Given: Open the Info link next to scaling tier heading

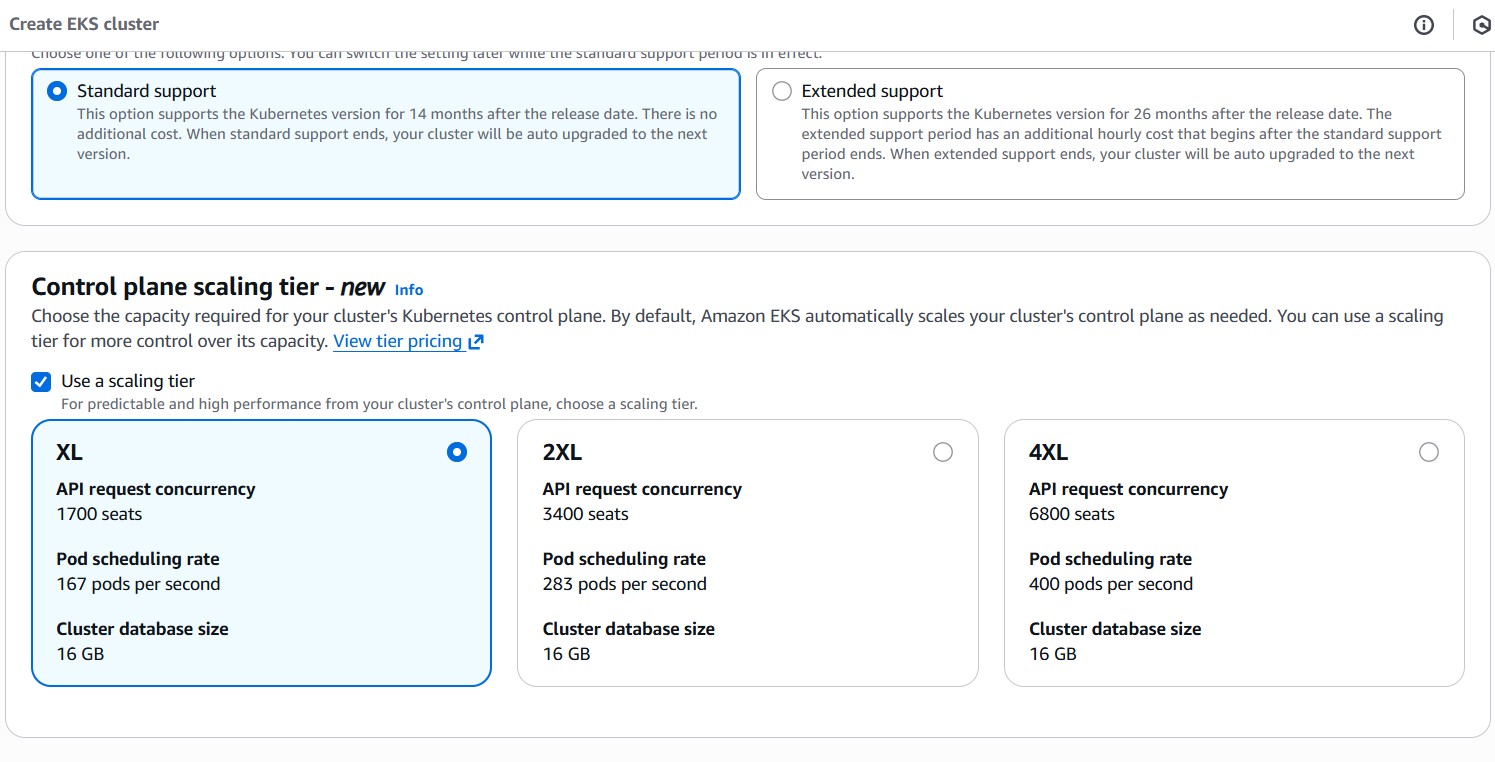Looking at the screenshot, I should click(409, 289).
